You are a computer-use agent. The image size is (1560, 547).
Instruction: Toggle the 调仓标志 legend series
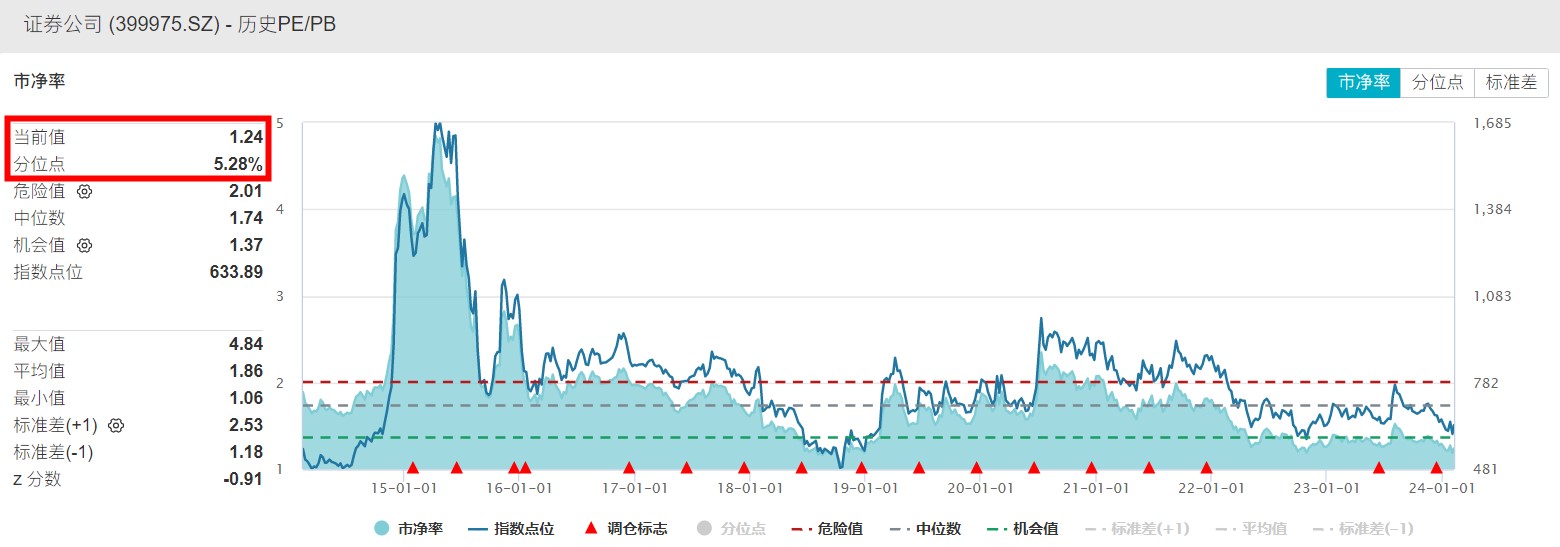point(626,528)
